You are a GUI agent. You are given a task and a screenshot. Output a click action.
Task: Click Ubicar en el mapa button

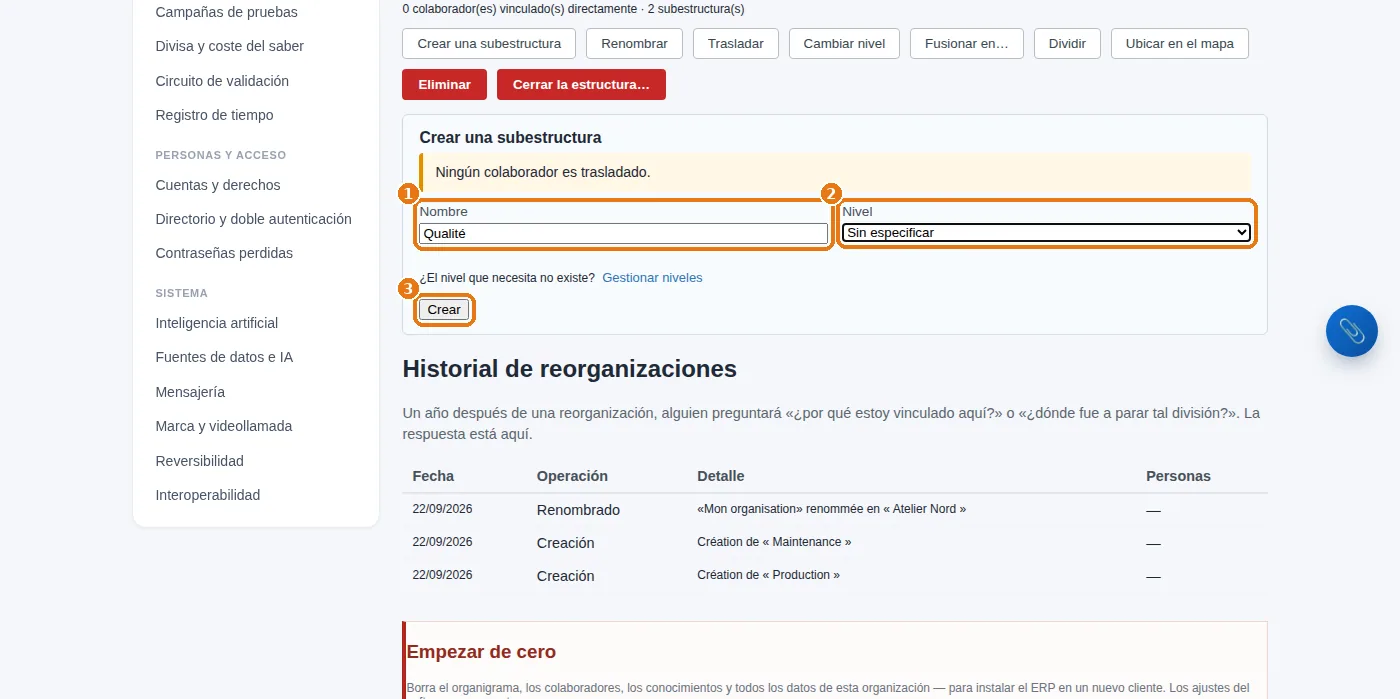[x=1180, y=44]
